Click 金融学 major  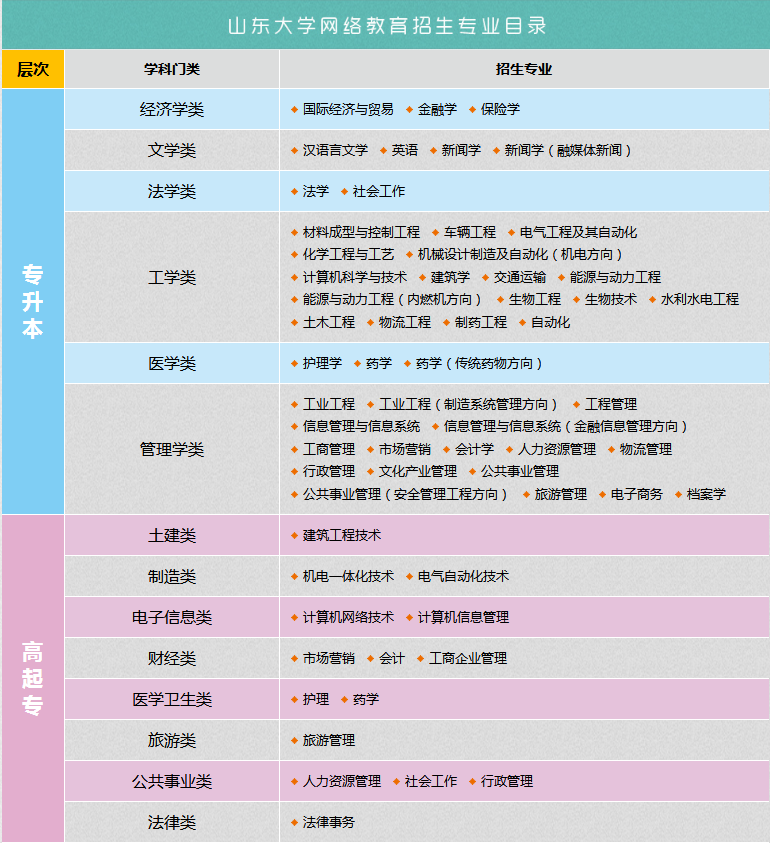click(437, 109)
